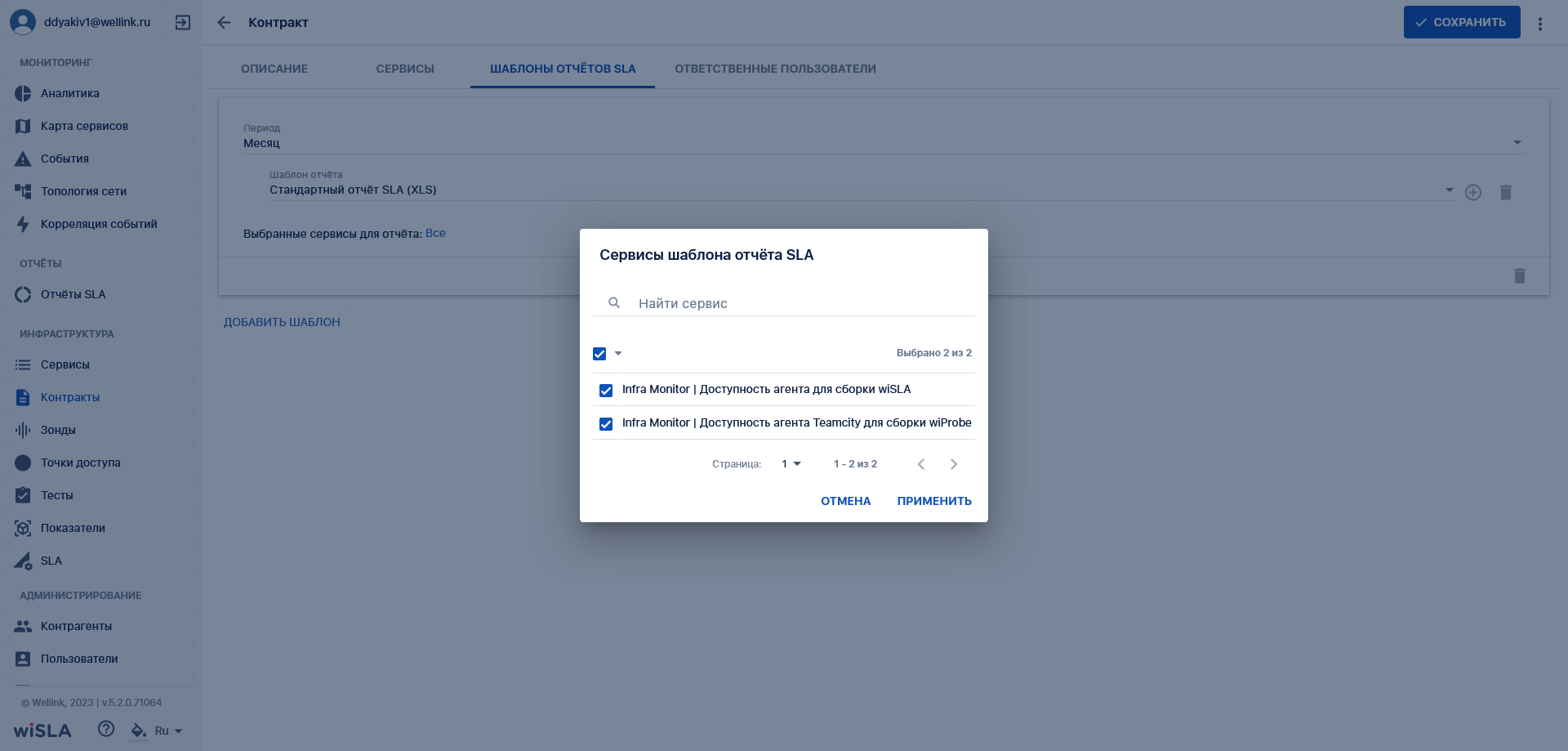Open the ОТВЕТСТВЕННЫЕ ПОЛЬЗОВАТЕЛИ tab
The height and width of the screenshot is (751, 1568).
[775, 69]
